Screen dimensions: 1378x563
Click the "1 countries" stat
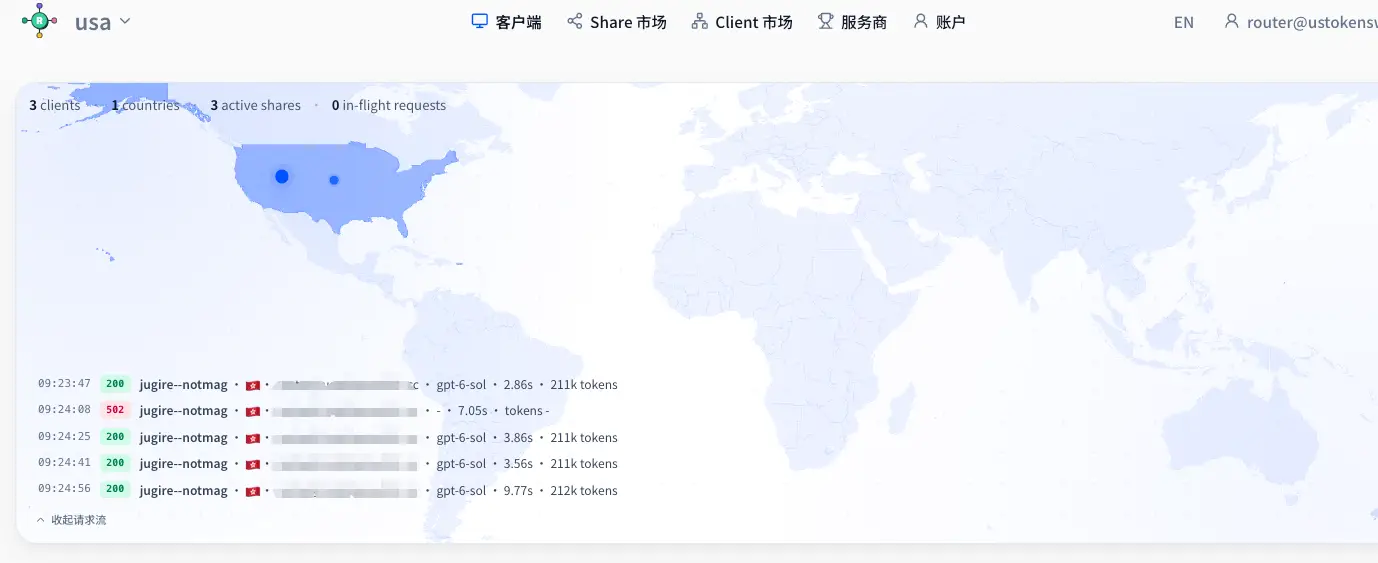pyautogui.click(x=146, y=105)
